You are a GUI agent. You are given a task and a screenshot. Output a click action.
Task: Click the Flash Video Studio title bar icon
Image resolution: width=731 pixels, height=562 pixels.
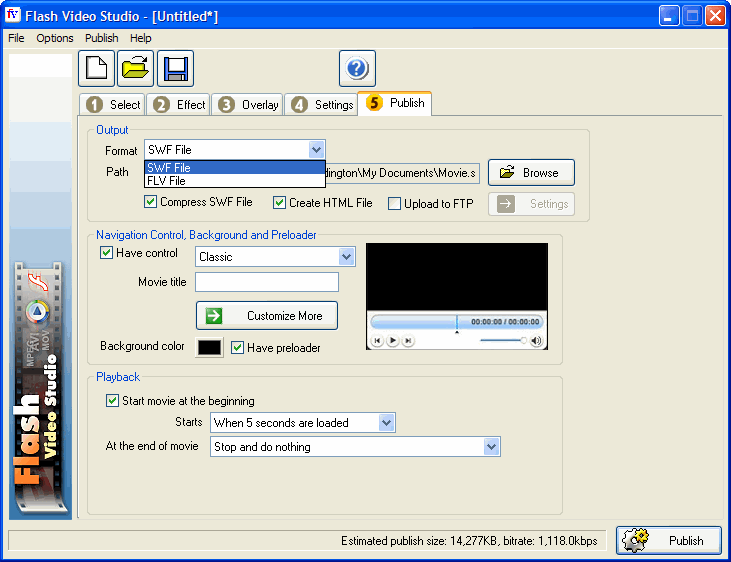pyautogui.click(x=13, y=14)
